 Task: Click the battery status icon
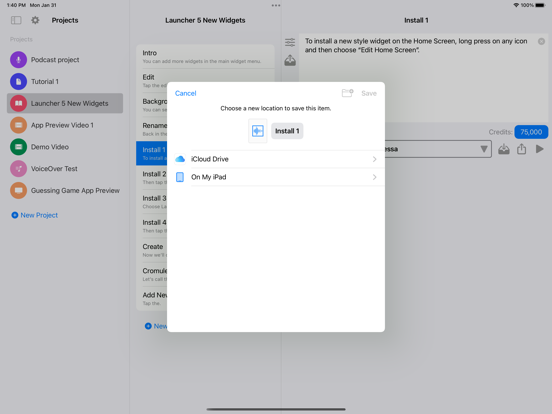[x=540, y=5]
